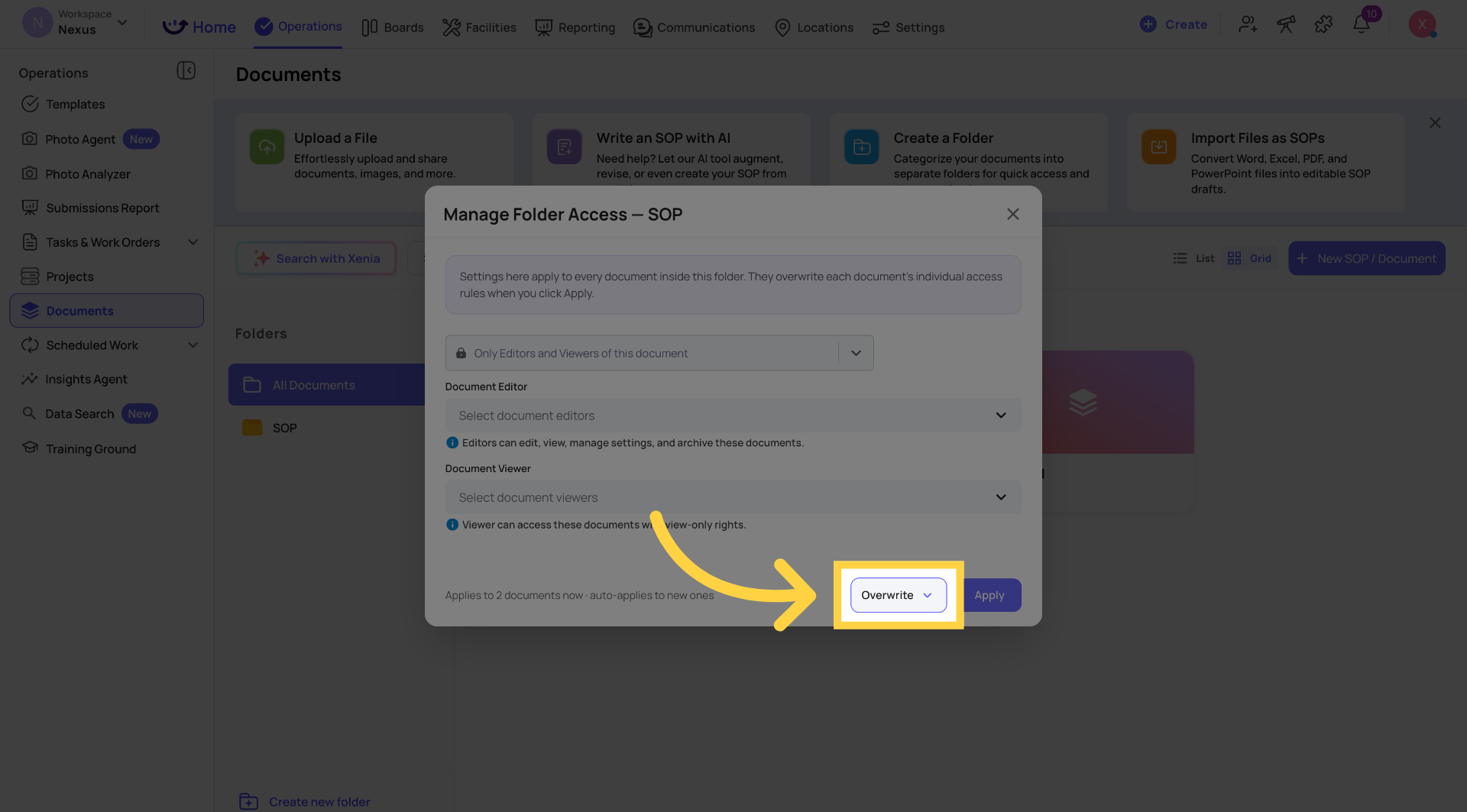Click the Apply button

pyautogui.click(x=991, y=595)
